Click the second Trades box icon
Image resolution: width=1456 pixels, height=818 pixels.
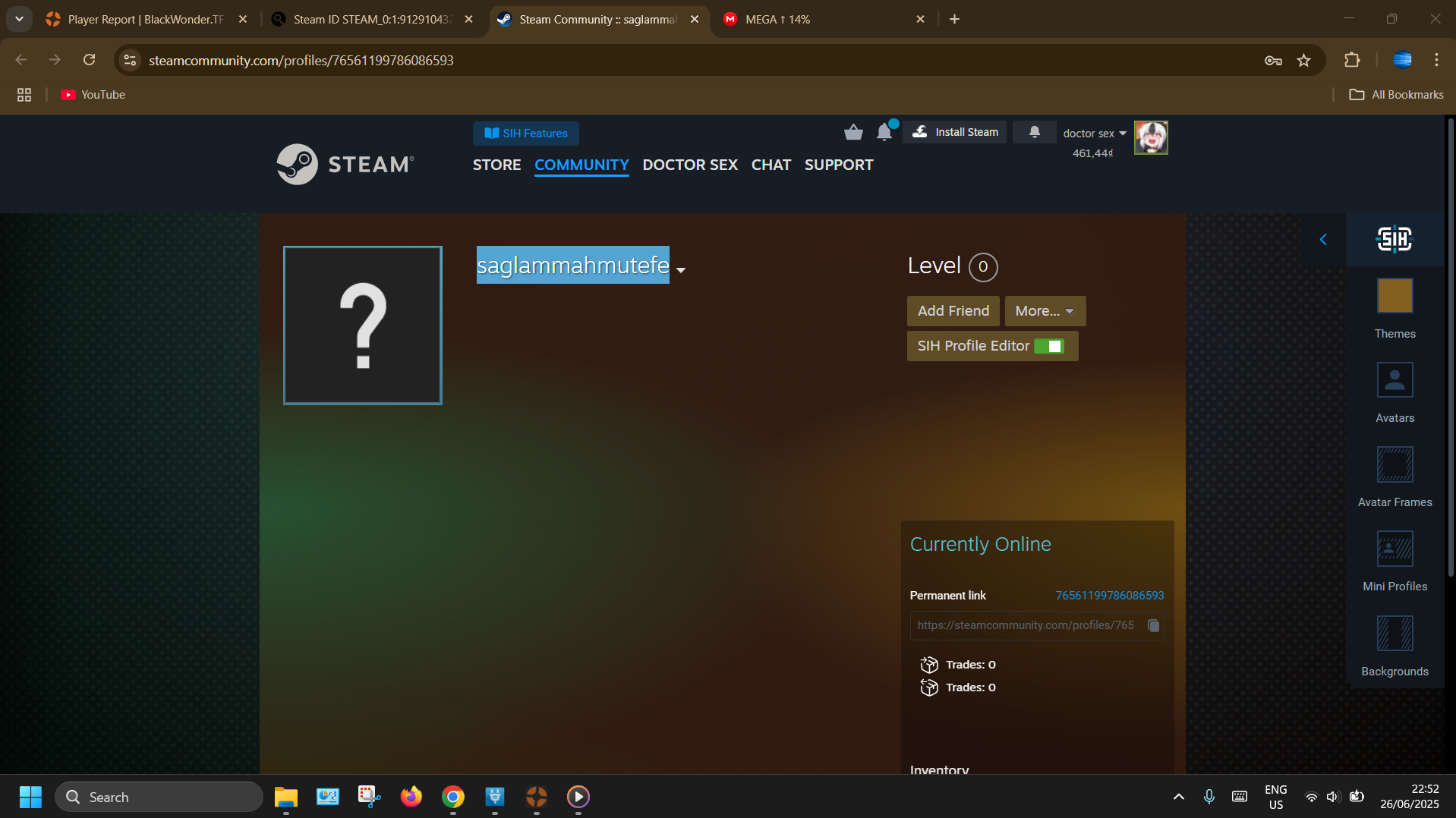(929, 687)
